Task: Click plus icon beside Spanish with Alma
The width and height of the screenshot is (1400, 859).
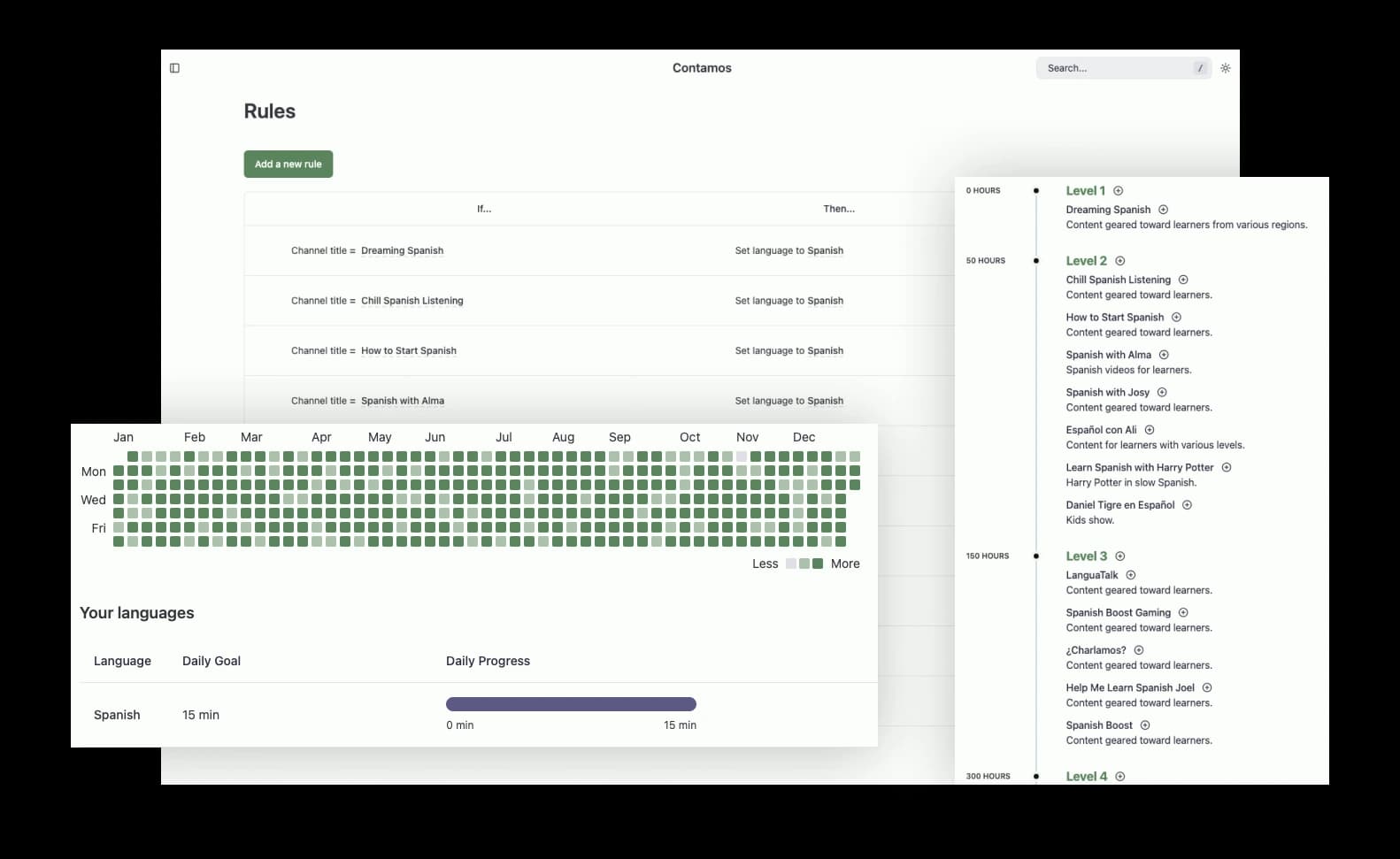Action: point(1164,355)
